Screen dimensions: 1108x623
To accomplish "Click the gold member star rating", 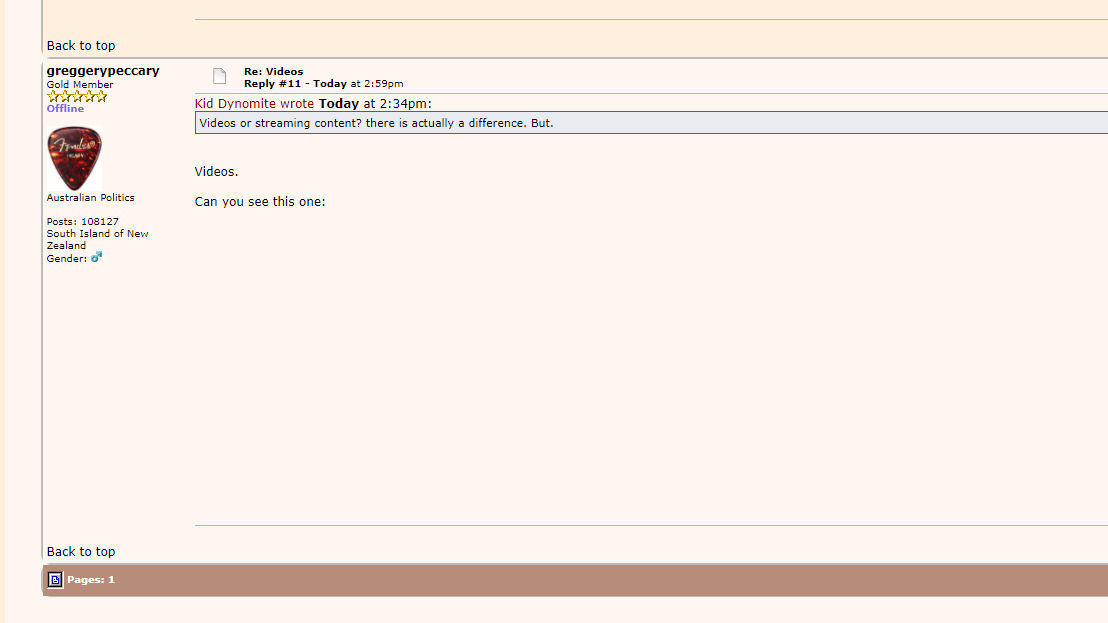I will (x=77, y=97).
